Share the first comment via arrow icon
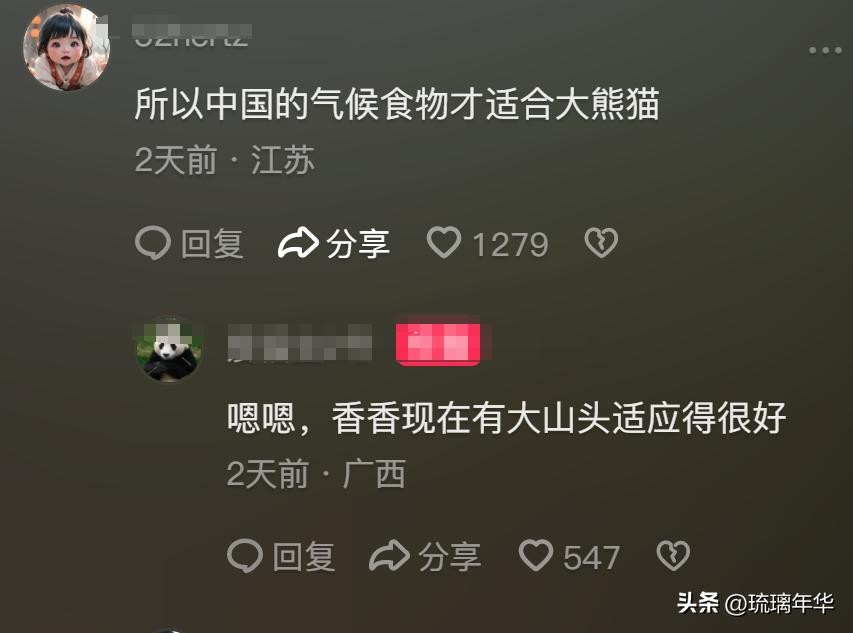The height and width of the screenshot is (633, 853). pyautogui.click(x=298, y=243)
